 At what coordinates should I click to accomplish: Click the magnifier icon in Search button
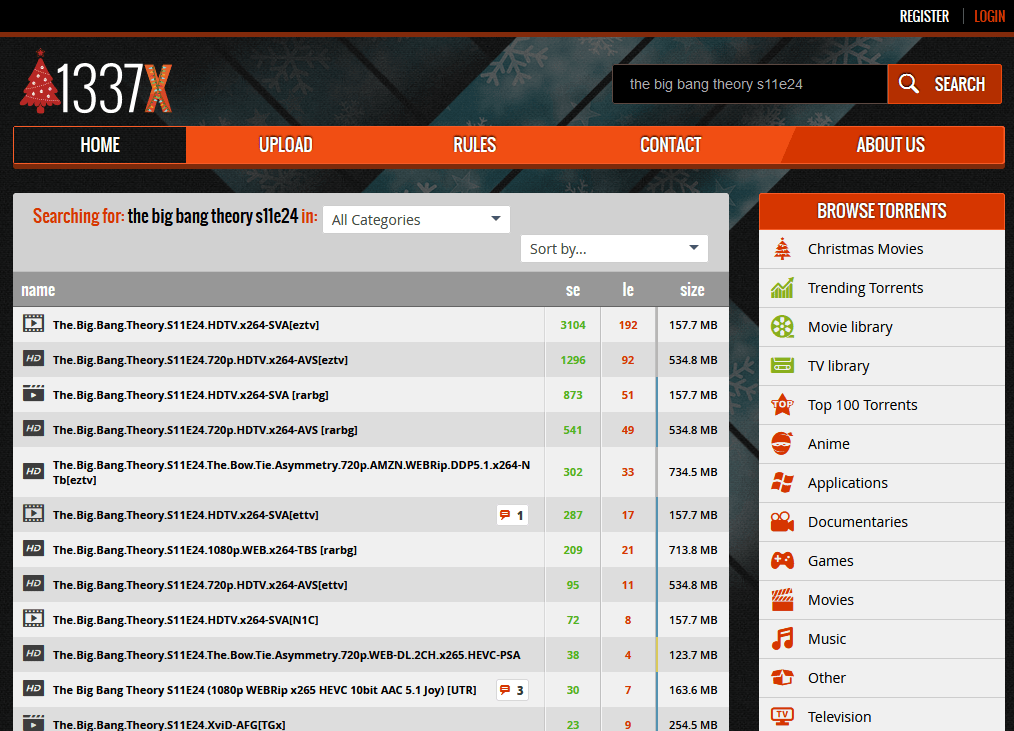909,83
